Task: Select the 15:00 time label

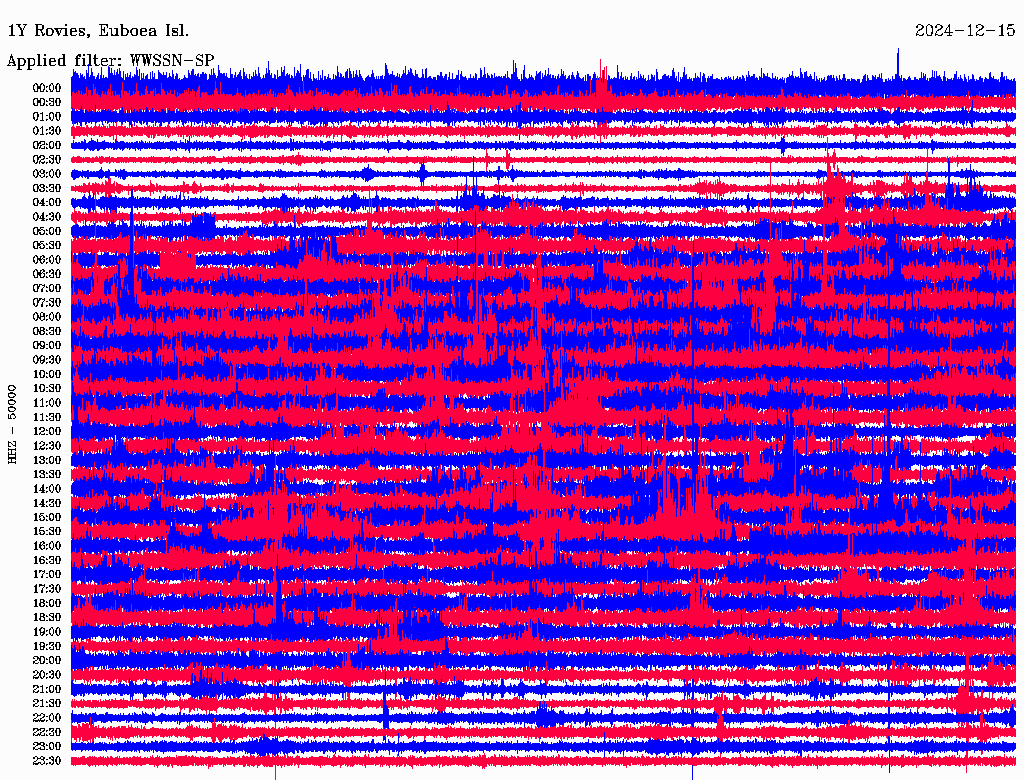Action: (x=47, y=517)
